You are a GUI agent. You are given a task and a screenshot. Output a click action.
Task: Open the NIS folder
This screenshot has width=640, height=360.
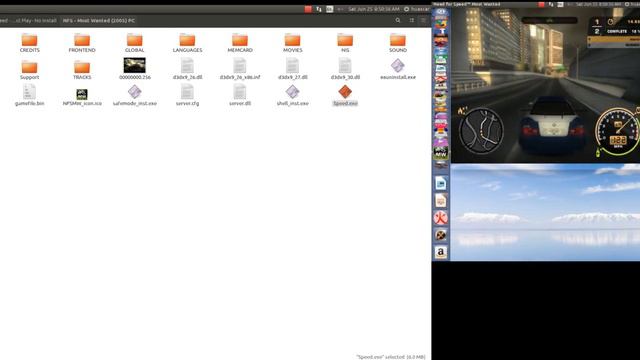(x=345, y=43)
